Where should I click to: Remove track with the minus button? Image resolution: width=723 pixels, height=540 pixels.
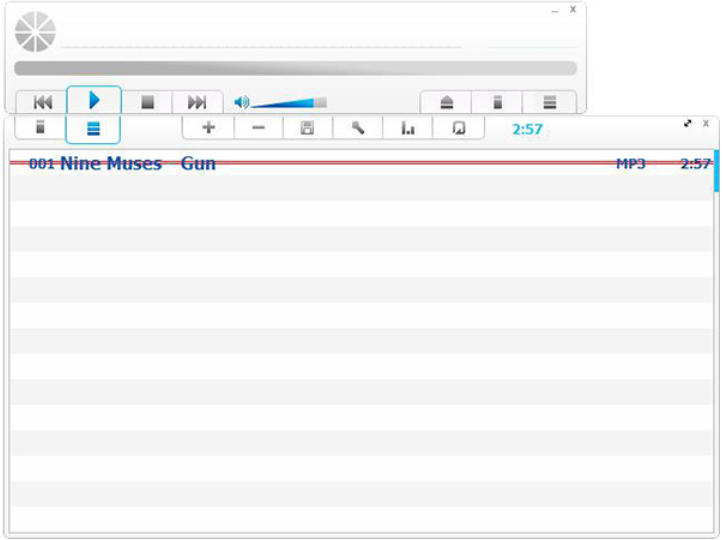point(258,128)
